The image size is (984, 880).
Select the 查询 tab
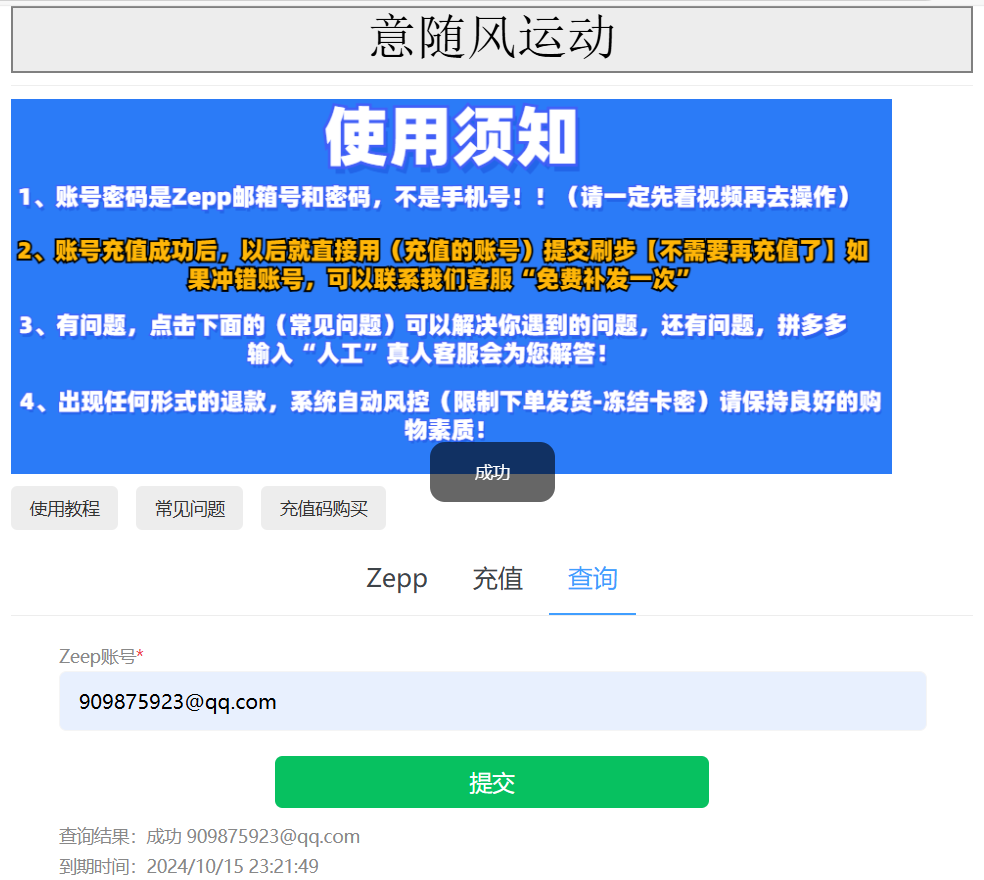tap(592, 578)
